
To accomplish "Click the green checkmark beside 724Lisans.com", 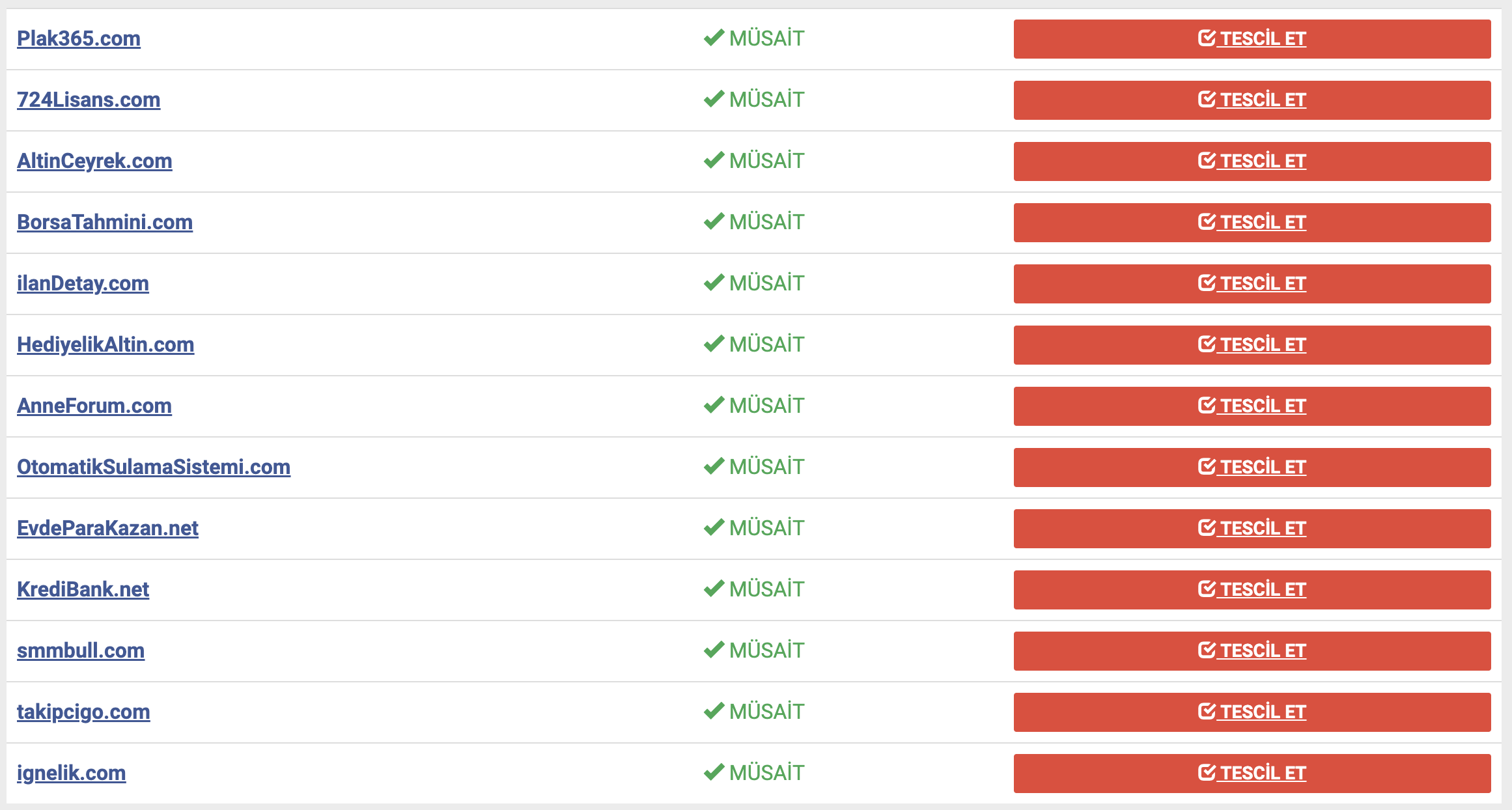I will (714, 99).
